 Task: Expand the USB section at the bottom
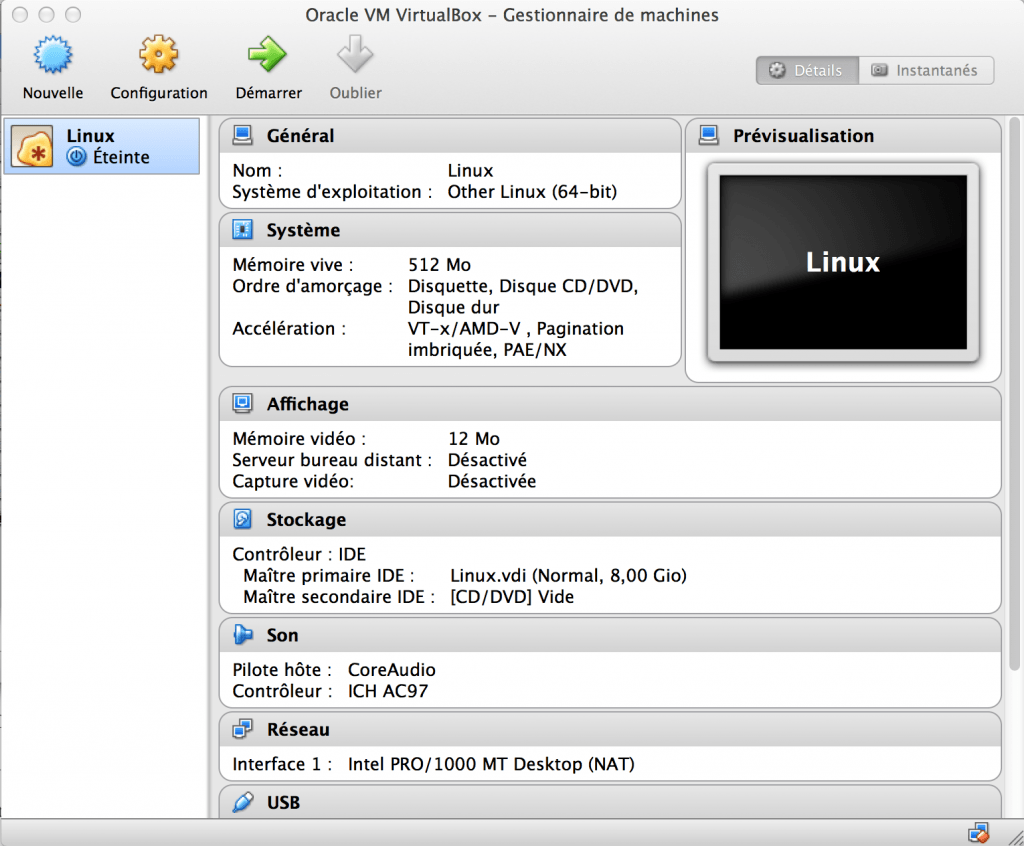pos(285,802)
